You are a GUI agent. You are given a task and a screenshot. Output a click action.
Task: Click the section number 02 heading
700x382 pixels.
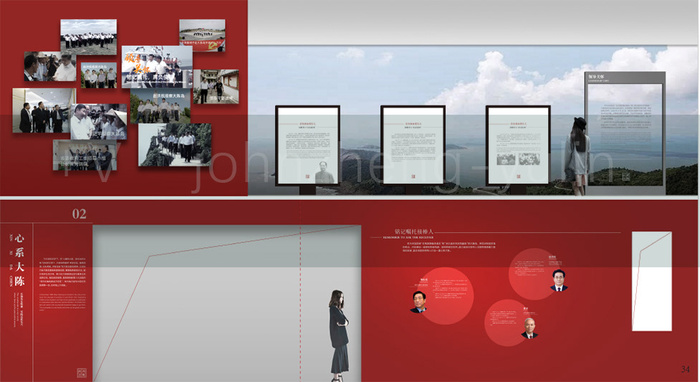pos(79,214)
